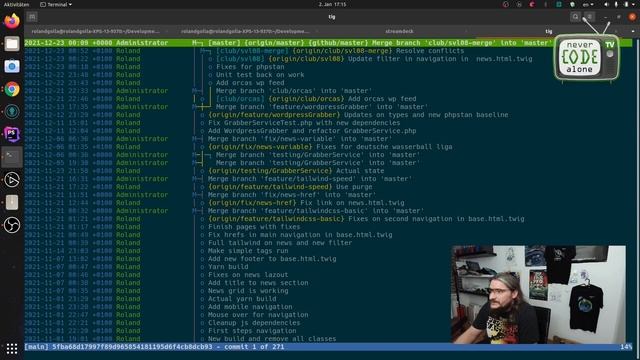Open OBS Studio from the dock
This screenshot has width=640, height=360.
[x=12, y=225]
